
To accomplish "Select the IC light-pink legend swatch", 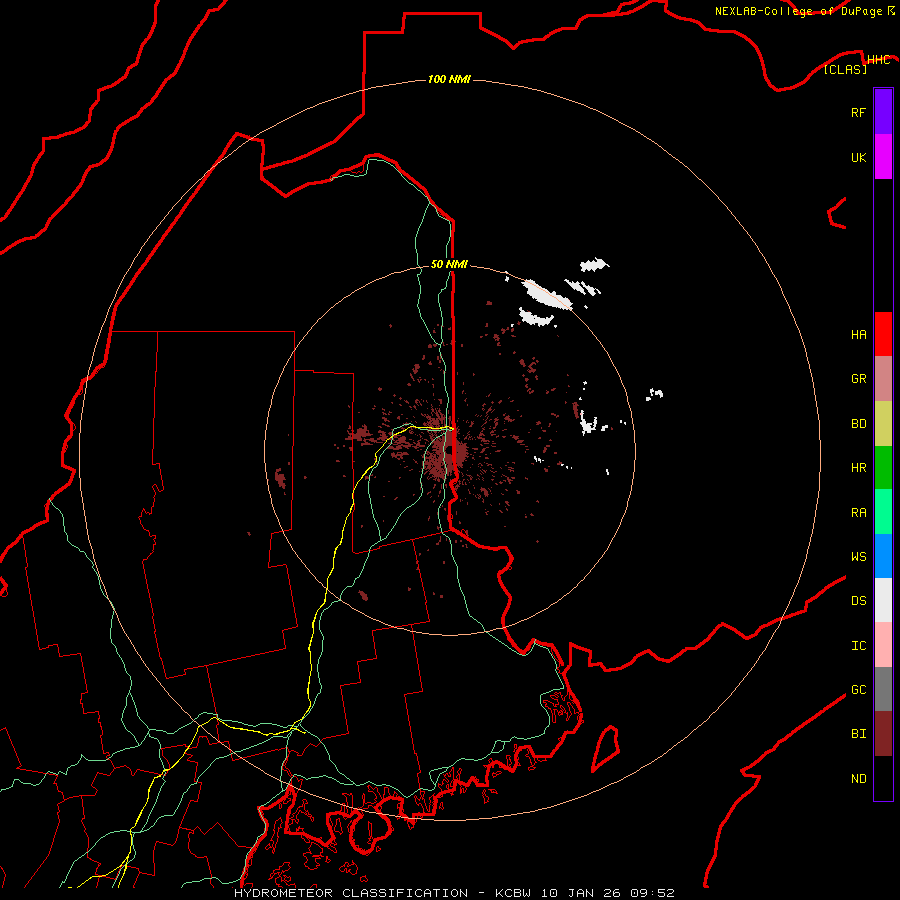I will click(x=883, y=645).
